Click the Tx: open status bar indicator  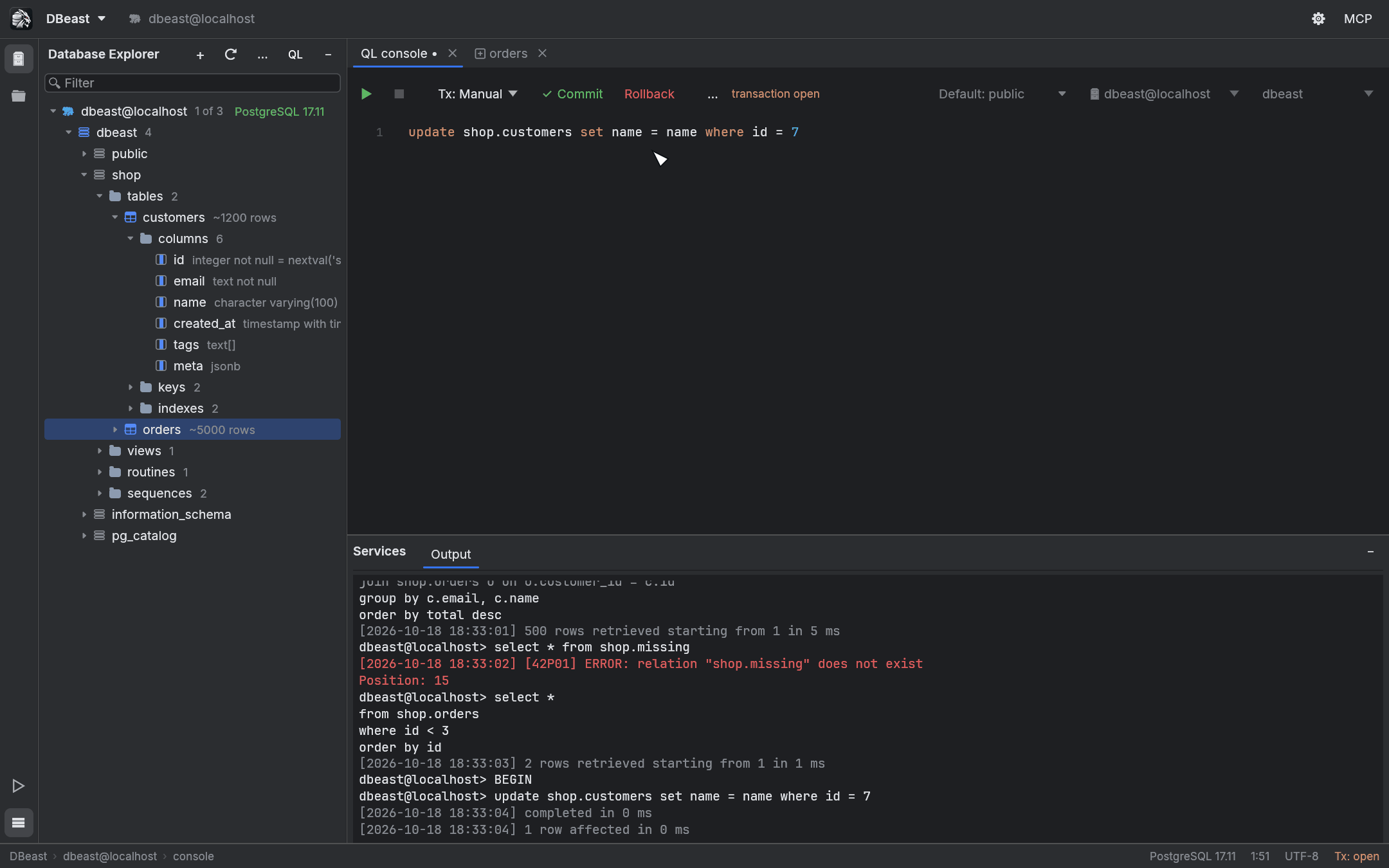(x=1357, y=856)
